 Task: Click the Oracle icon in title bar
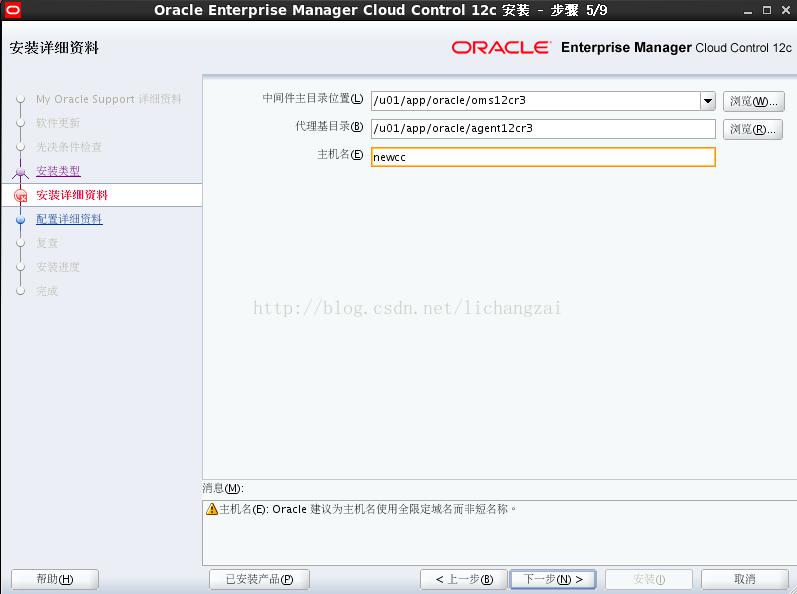click(x=12, y=10)
